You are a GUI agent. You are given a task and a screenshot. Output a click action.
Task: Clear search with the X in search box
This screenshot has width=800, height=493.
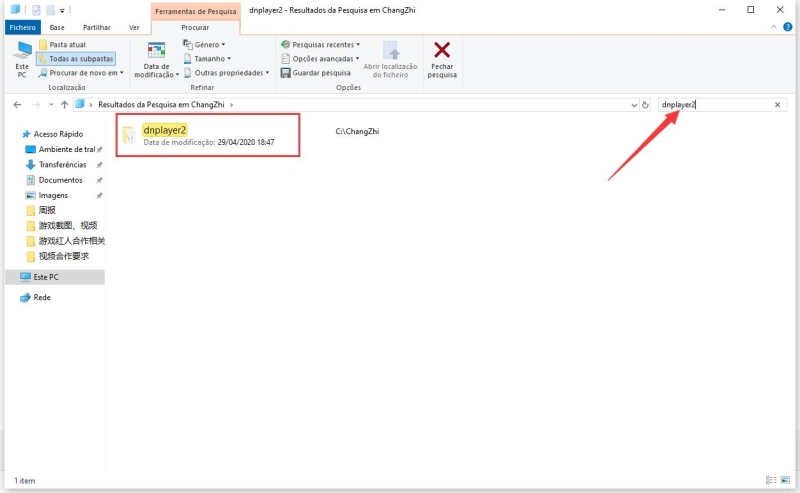pyautogui.click(x=778, y=104)
